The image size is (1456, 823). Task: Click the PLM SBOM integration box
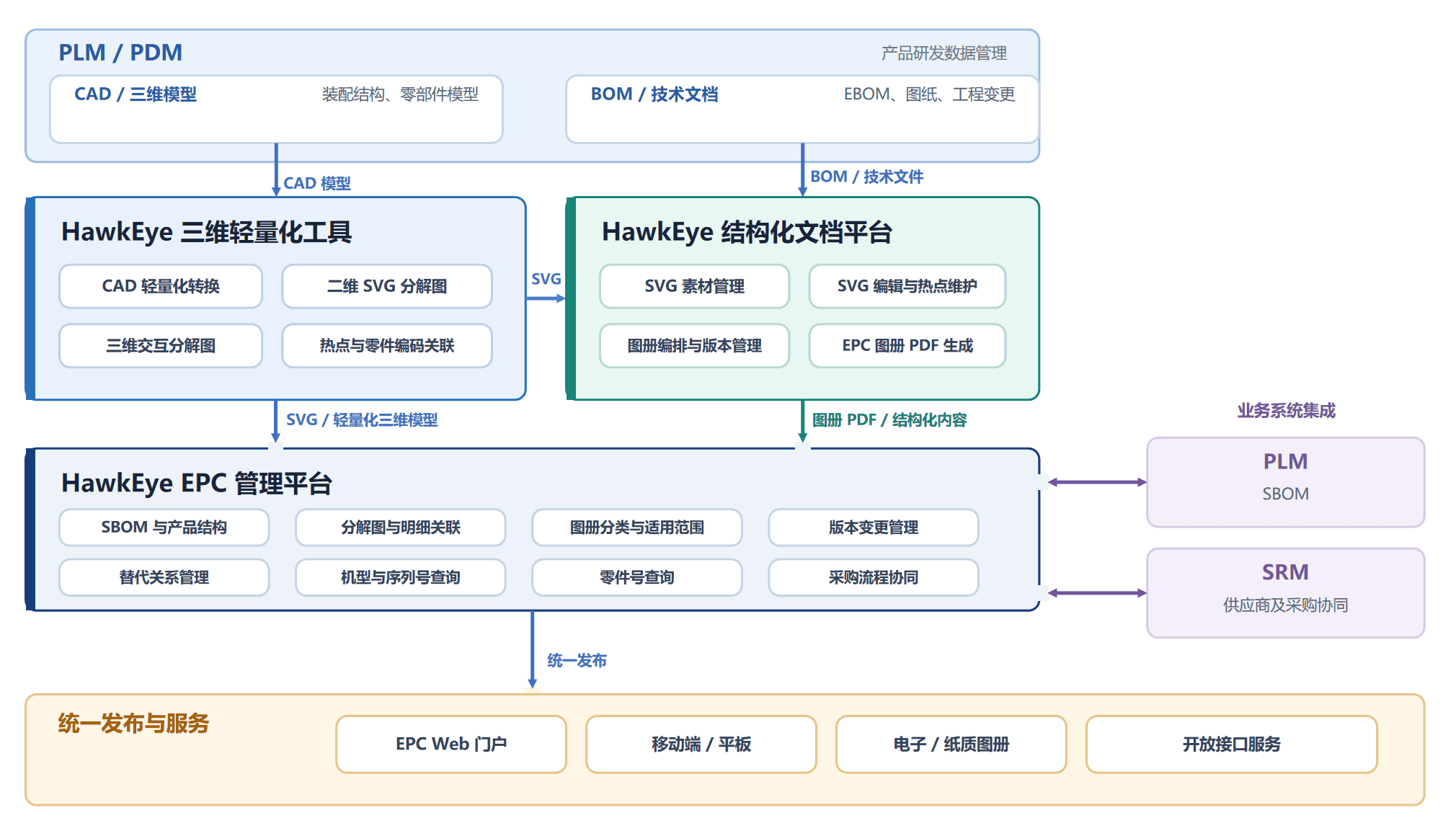point(1286,482)
